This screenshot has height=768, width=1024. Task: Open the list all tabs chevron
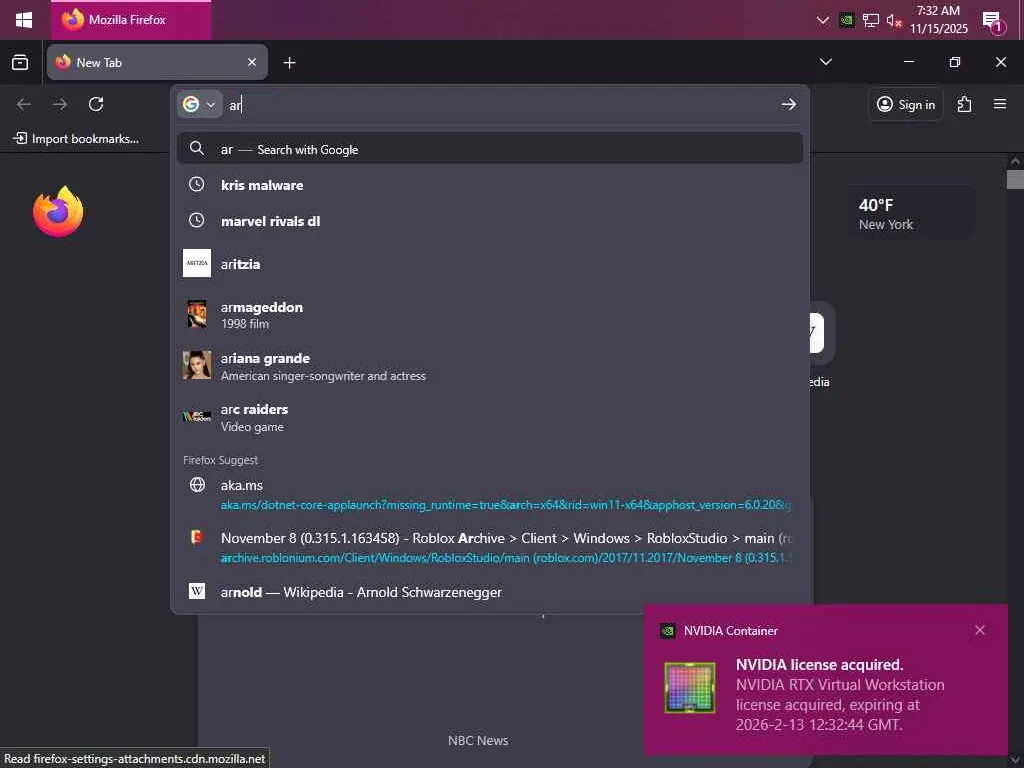825,62
